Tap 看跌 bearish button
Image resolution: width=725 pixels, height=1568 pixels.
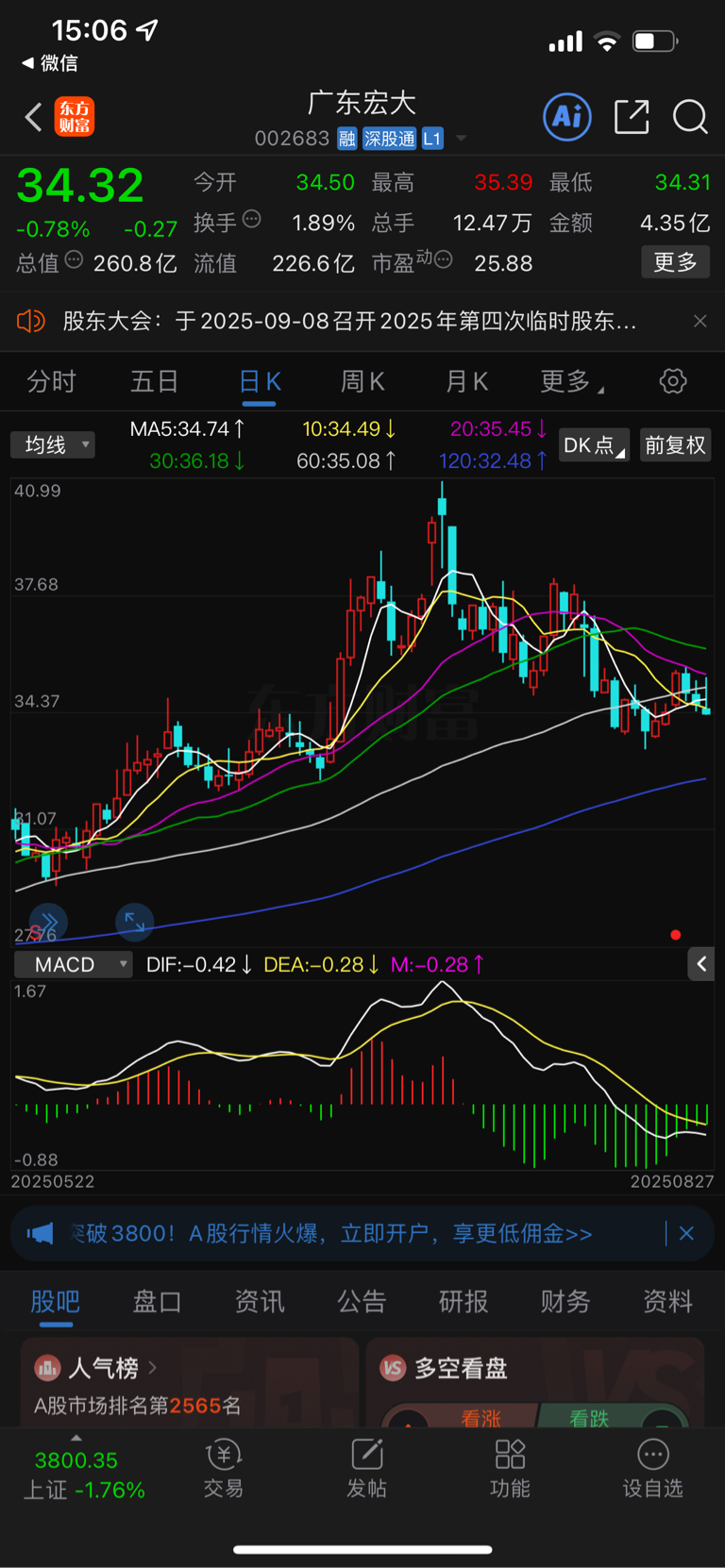(614, 1415)
